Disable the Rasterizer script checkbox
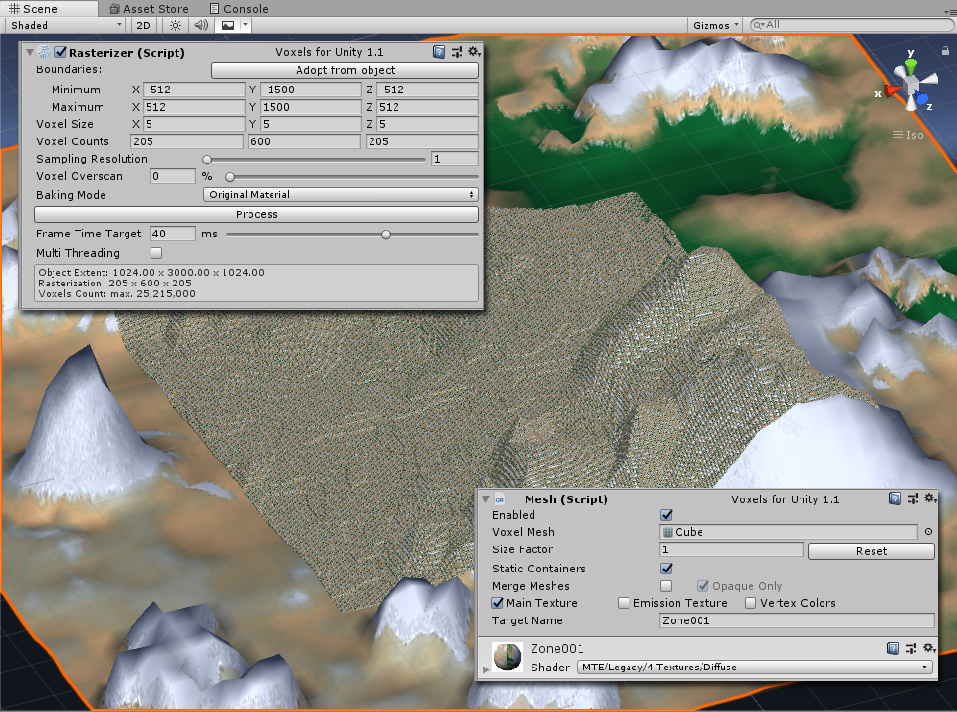 (x=58, y=52)
